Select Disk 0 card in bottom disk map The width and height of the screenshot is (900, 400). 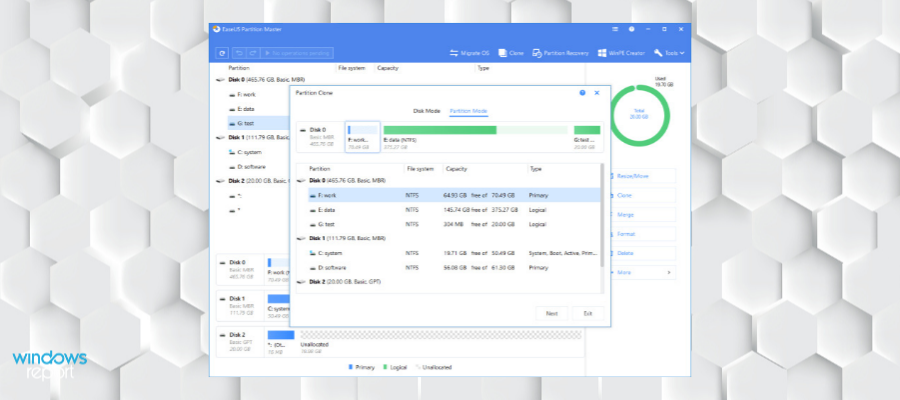(240, 269)
